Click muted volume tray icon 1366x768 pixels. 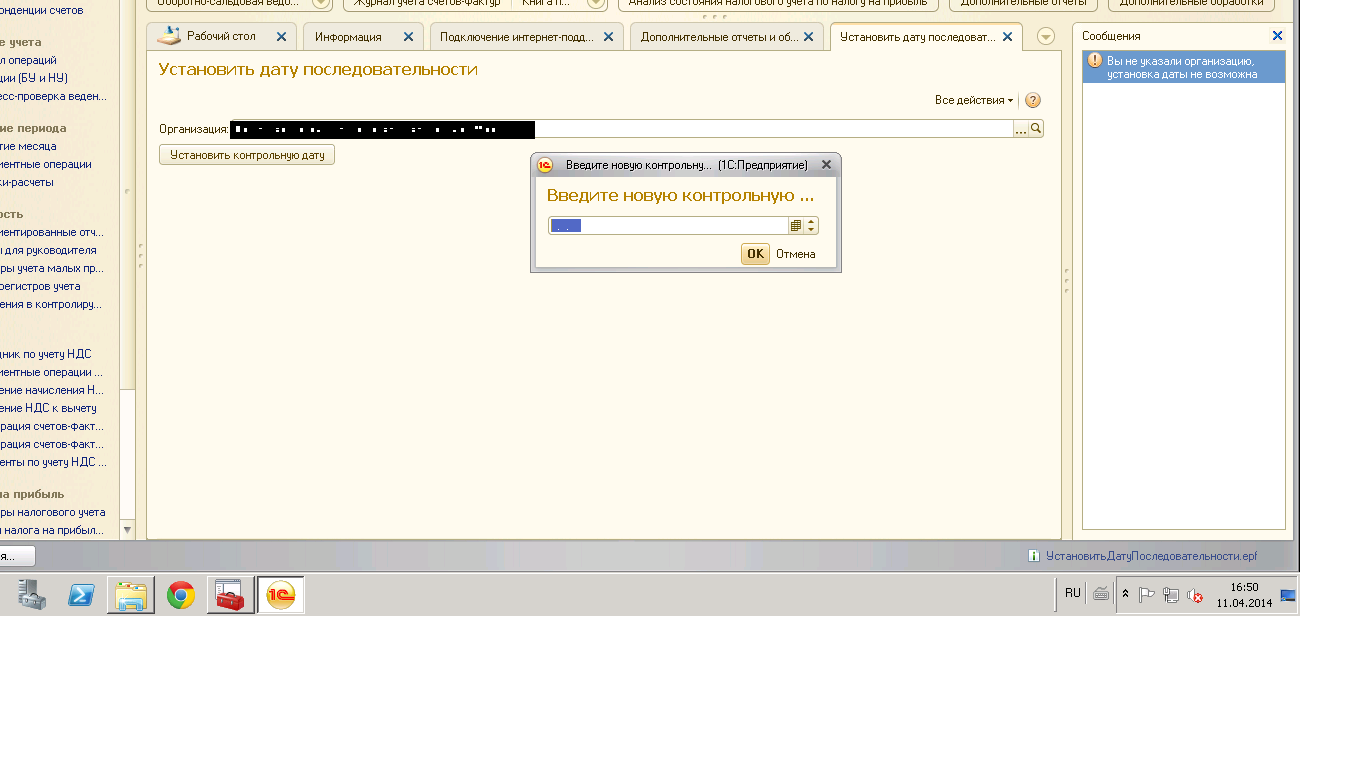(1195, 595)
